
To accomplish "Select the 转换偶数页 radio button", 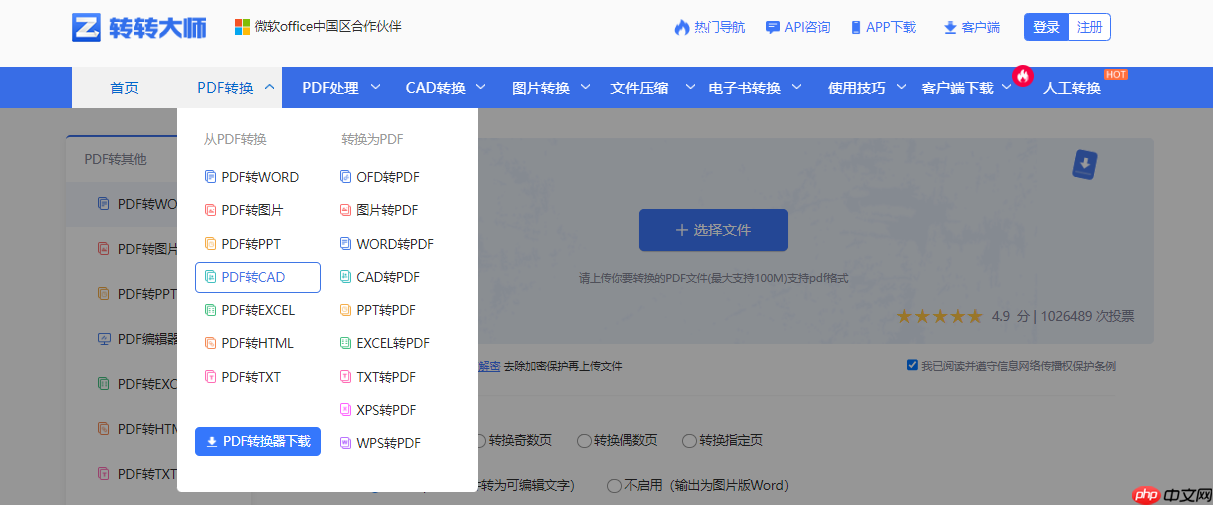I will 585,441.
